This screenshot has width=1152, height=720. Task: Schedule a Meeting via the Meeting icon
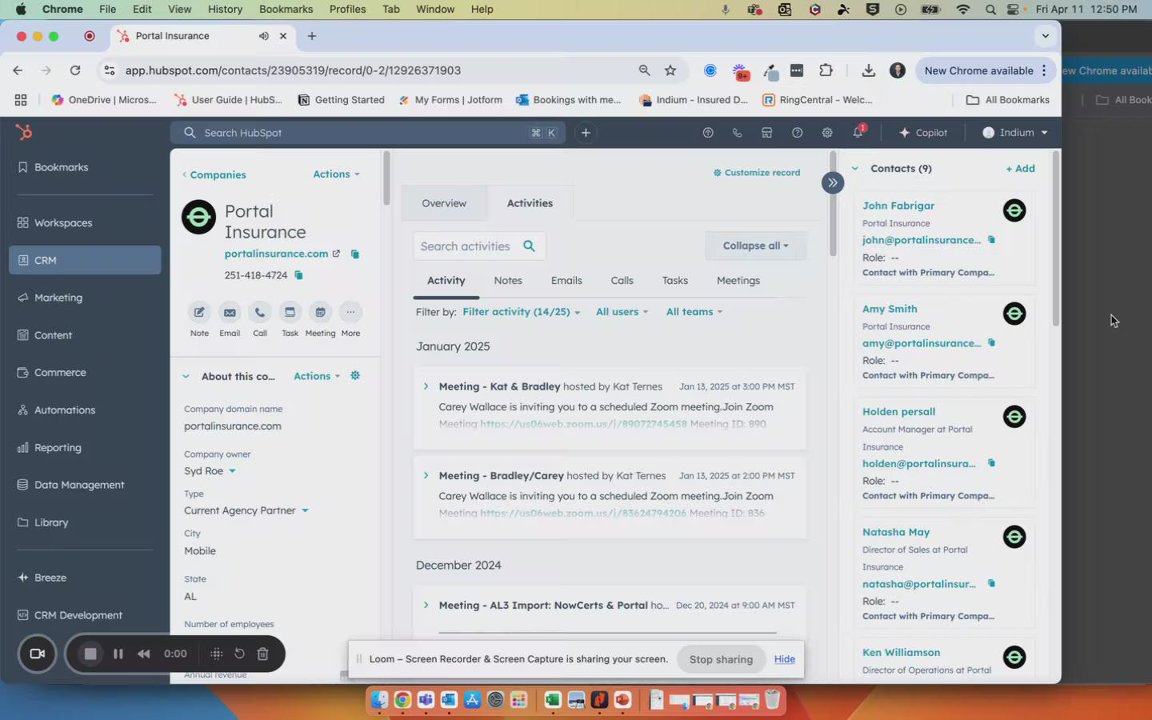[x=320, y=312]
